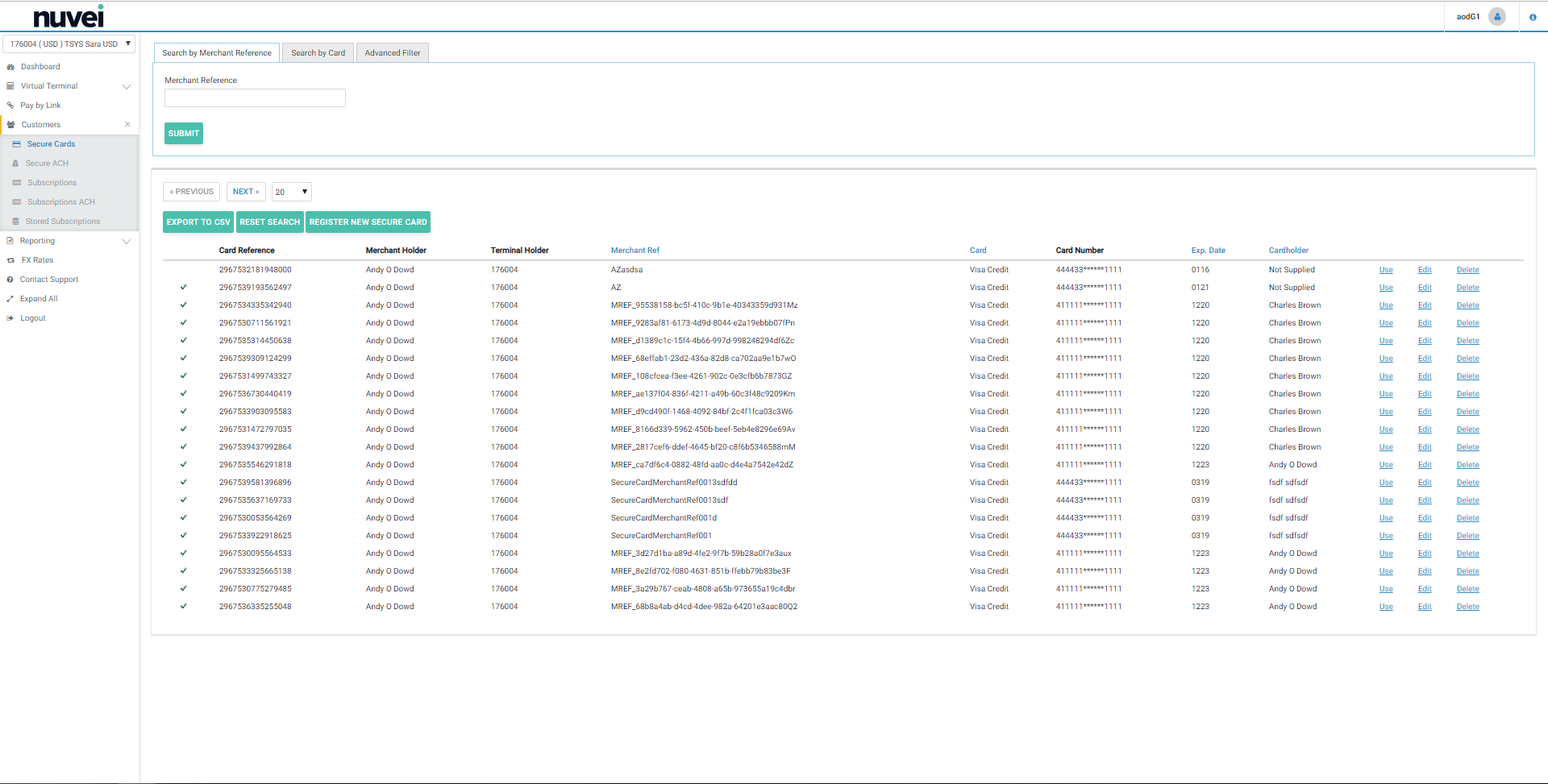Switch to the Advanced Filter tab
The image size is (1548, 784).
pyautogui.click(x=392, y=53)
